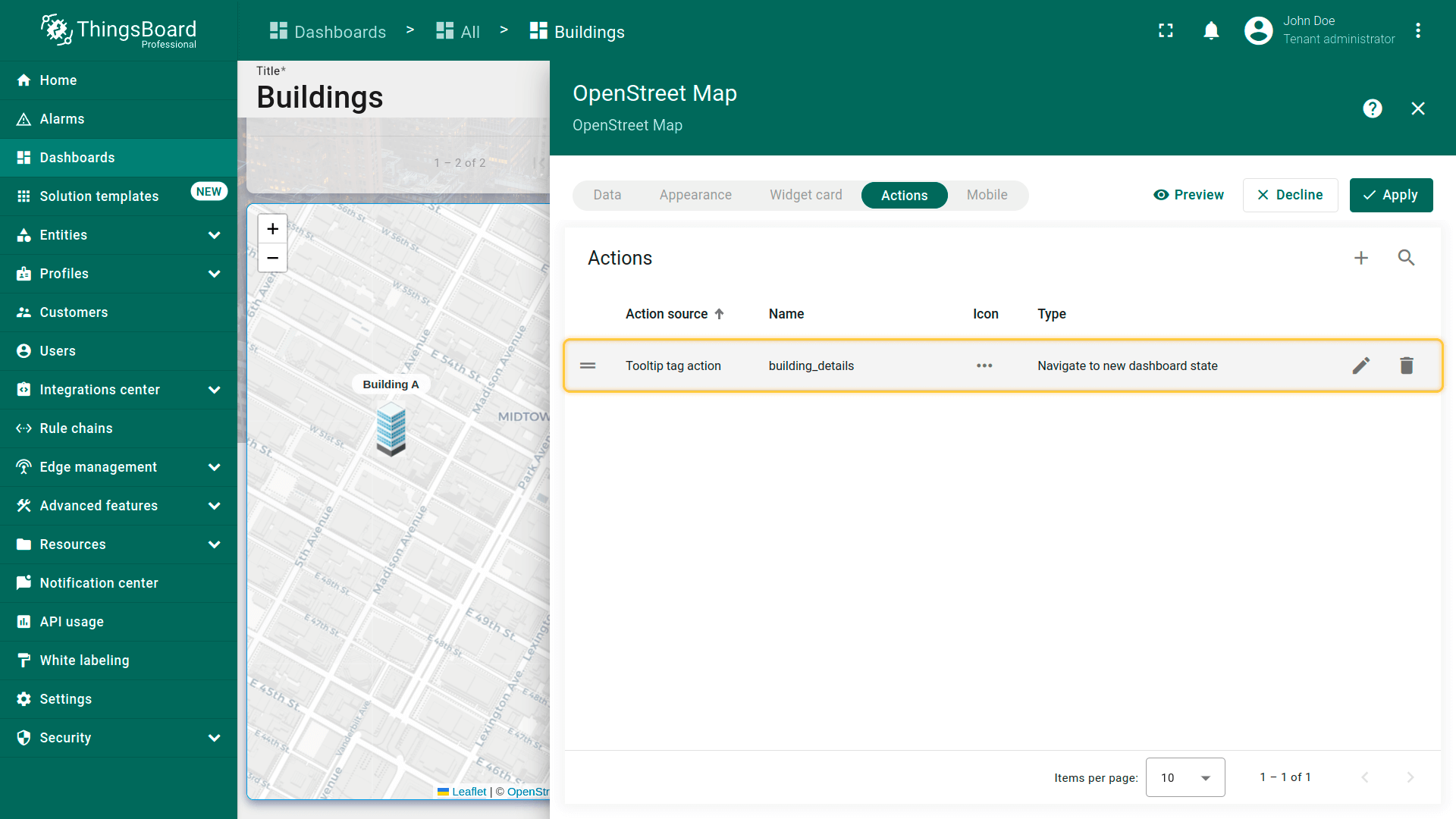
Task: Delete the building_details action via trash icon
Action: pyautogui.click(x=1407, y=366)
